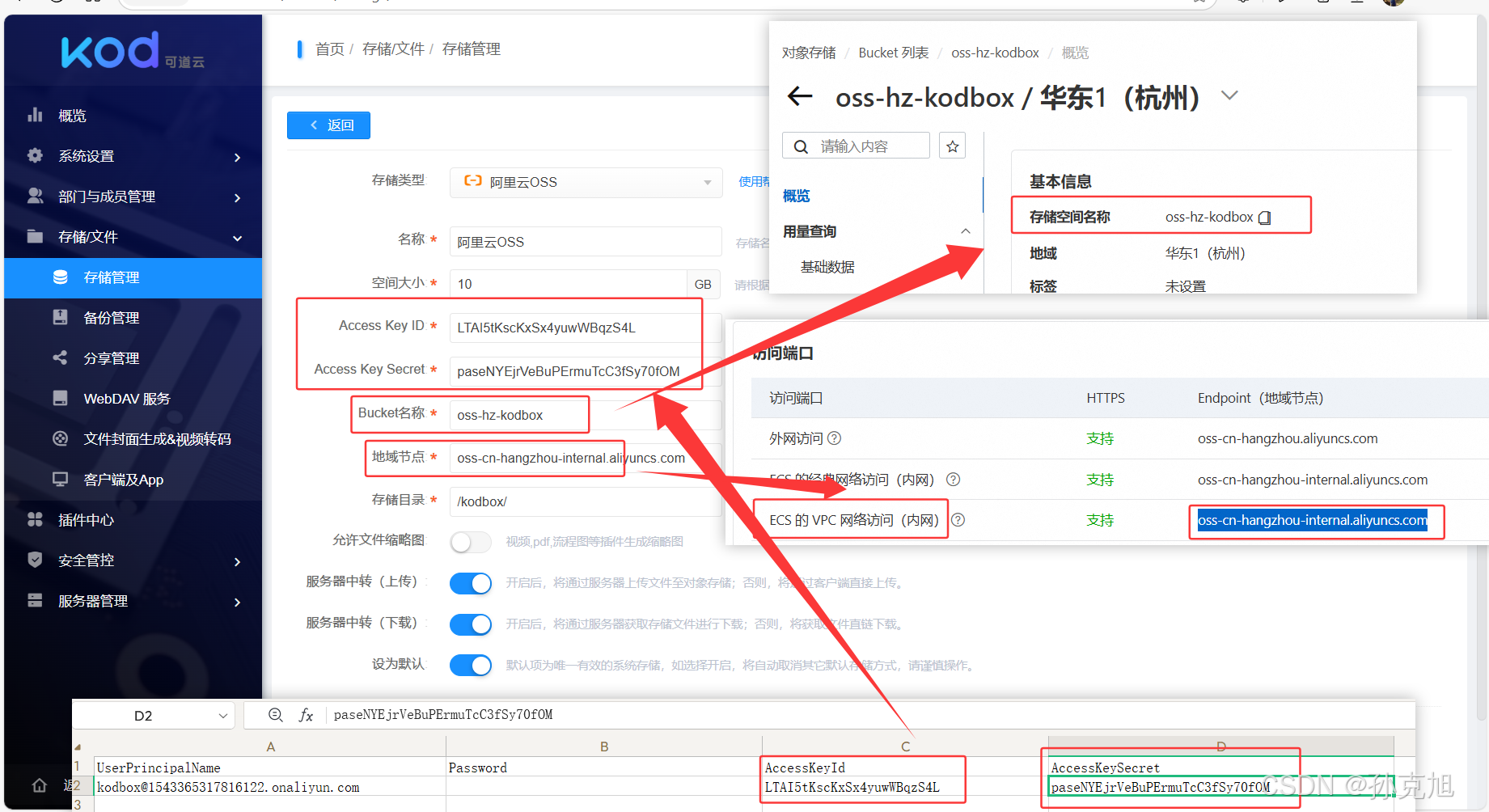Collapse the 用量查询 section chevron

coord(965,231)
